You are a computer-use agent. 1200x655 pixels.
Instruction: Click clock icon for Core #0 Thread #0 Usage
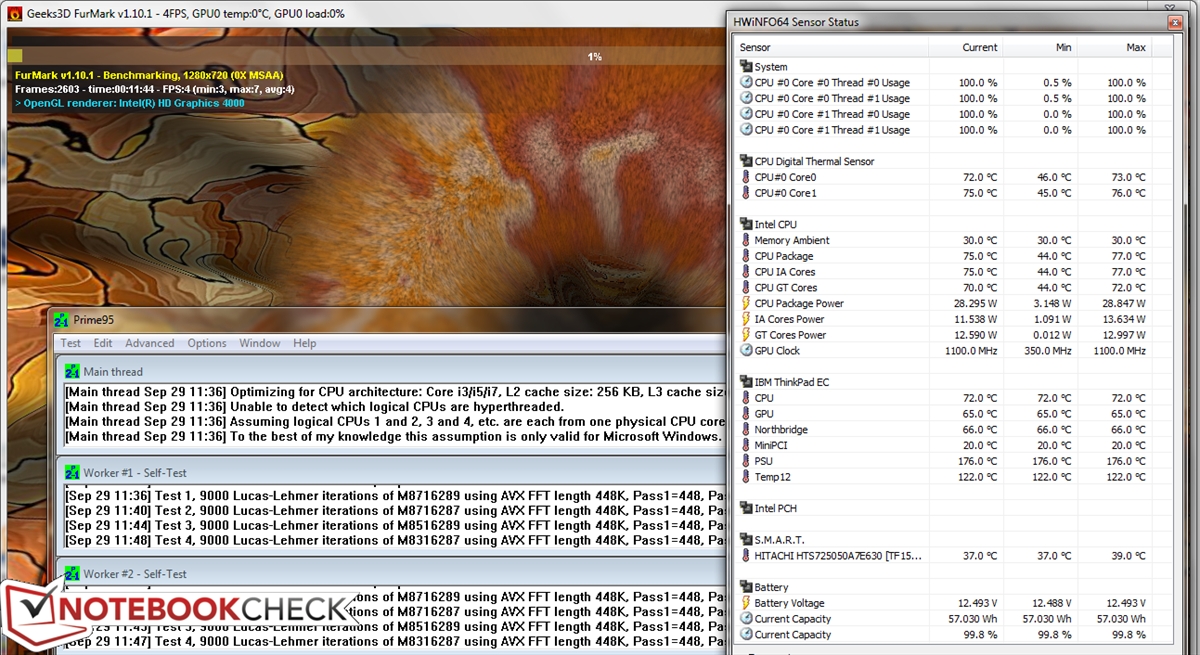click(746, 83)
